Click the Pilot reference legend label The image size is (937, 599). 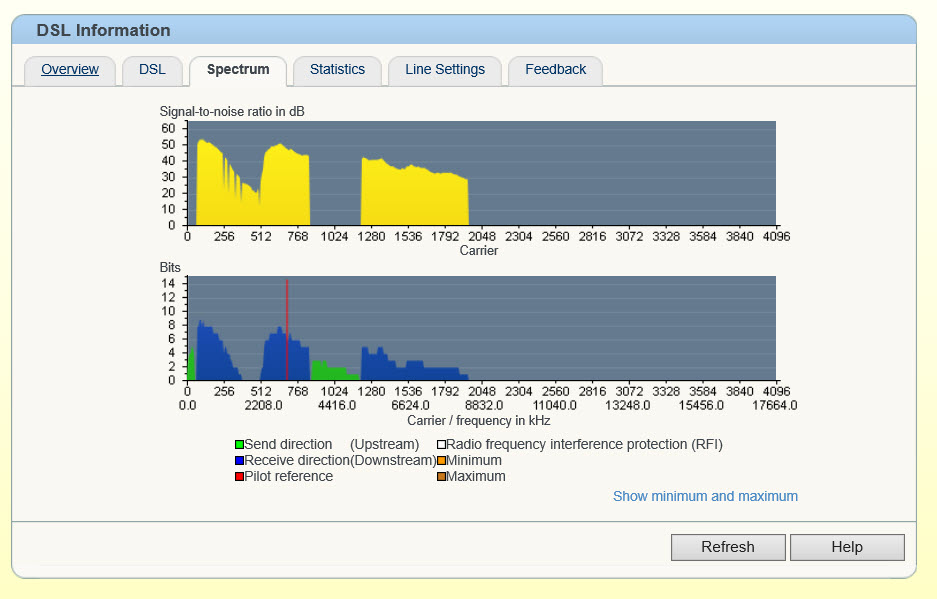(x=289, y=477)
